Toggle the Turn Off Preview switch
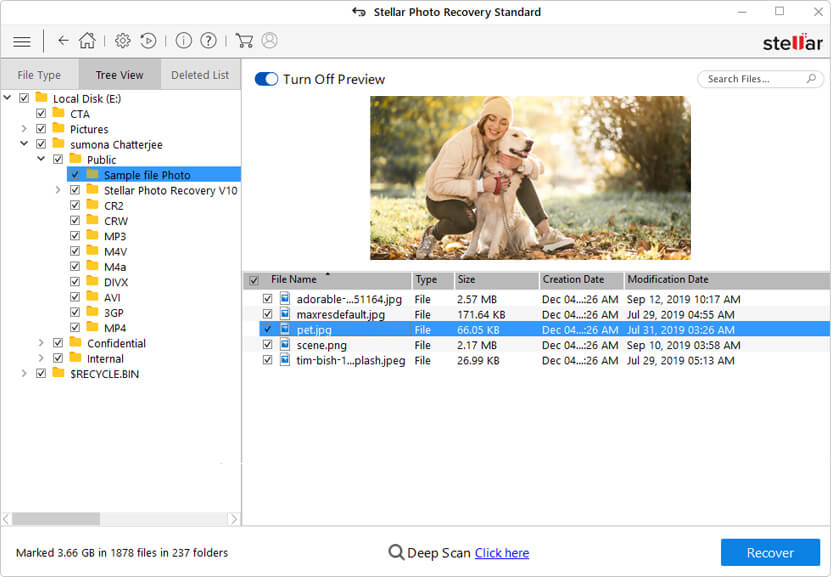831x577 pixels. (x=266, y=79)
